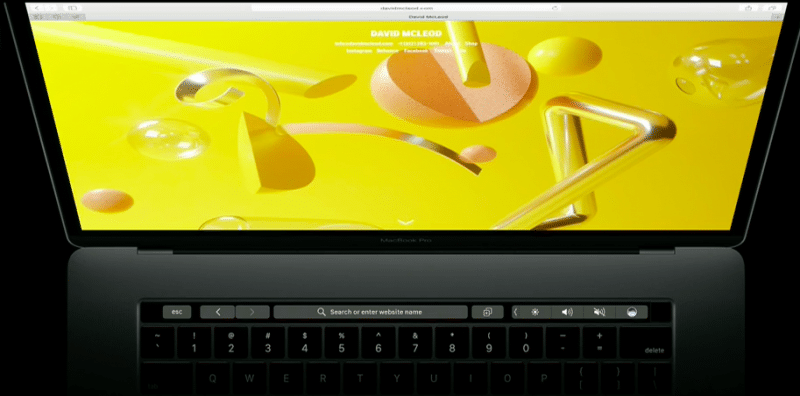
Task: Open the Facebook link
Action: coord(416,51)
